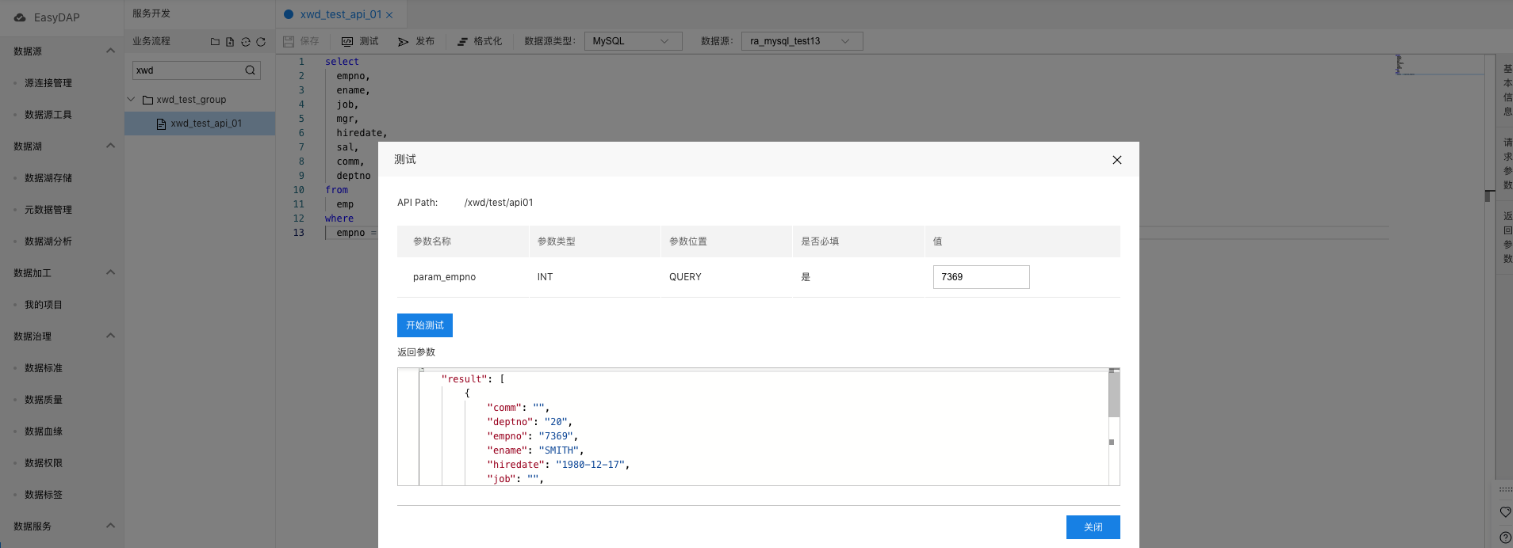The height and width of the screenshot is (548, 1513).
Task: Collapse the xwd_test_group tree node
Action: 132,99
